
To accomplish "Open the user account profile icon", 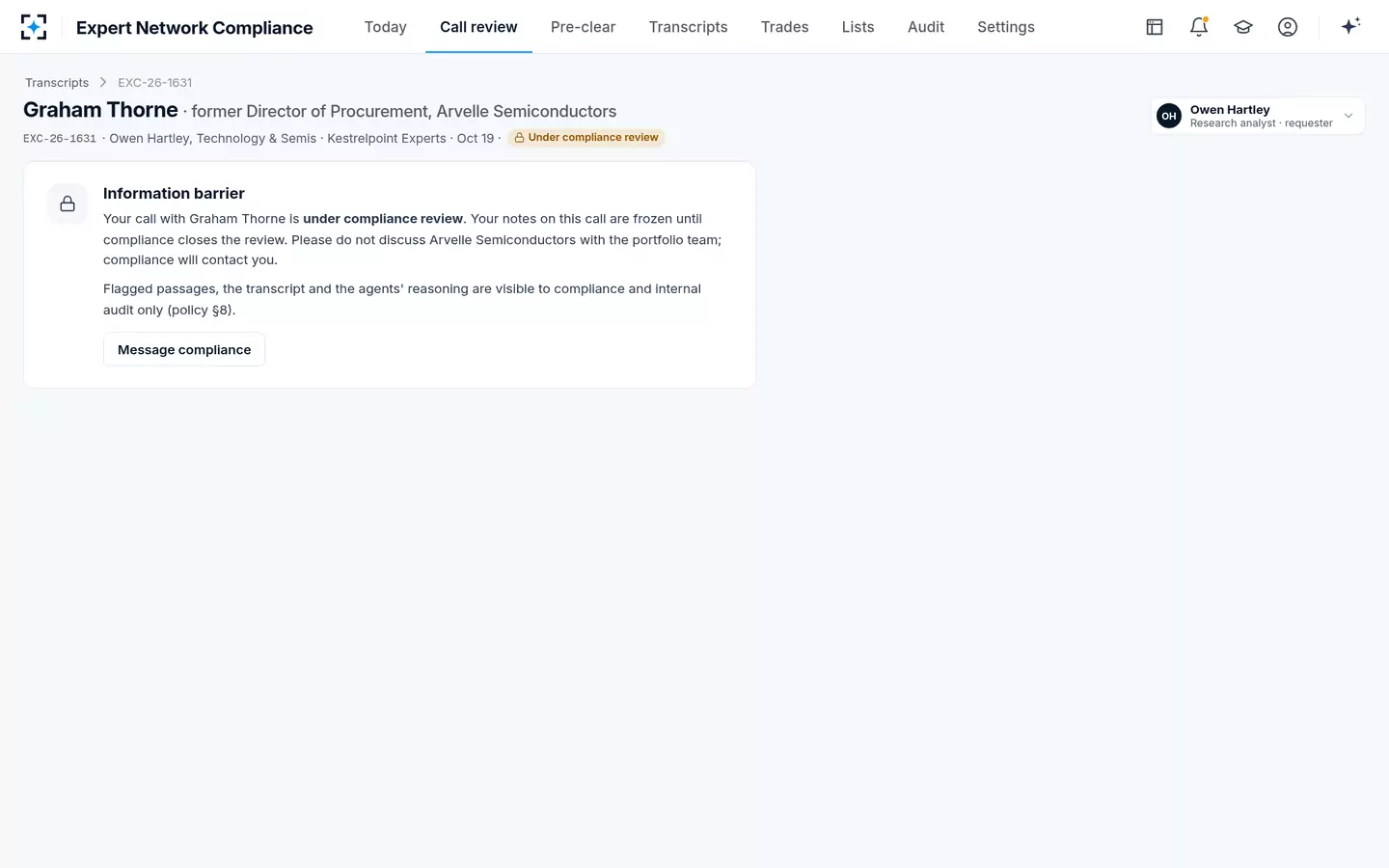I will 1288,27.
